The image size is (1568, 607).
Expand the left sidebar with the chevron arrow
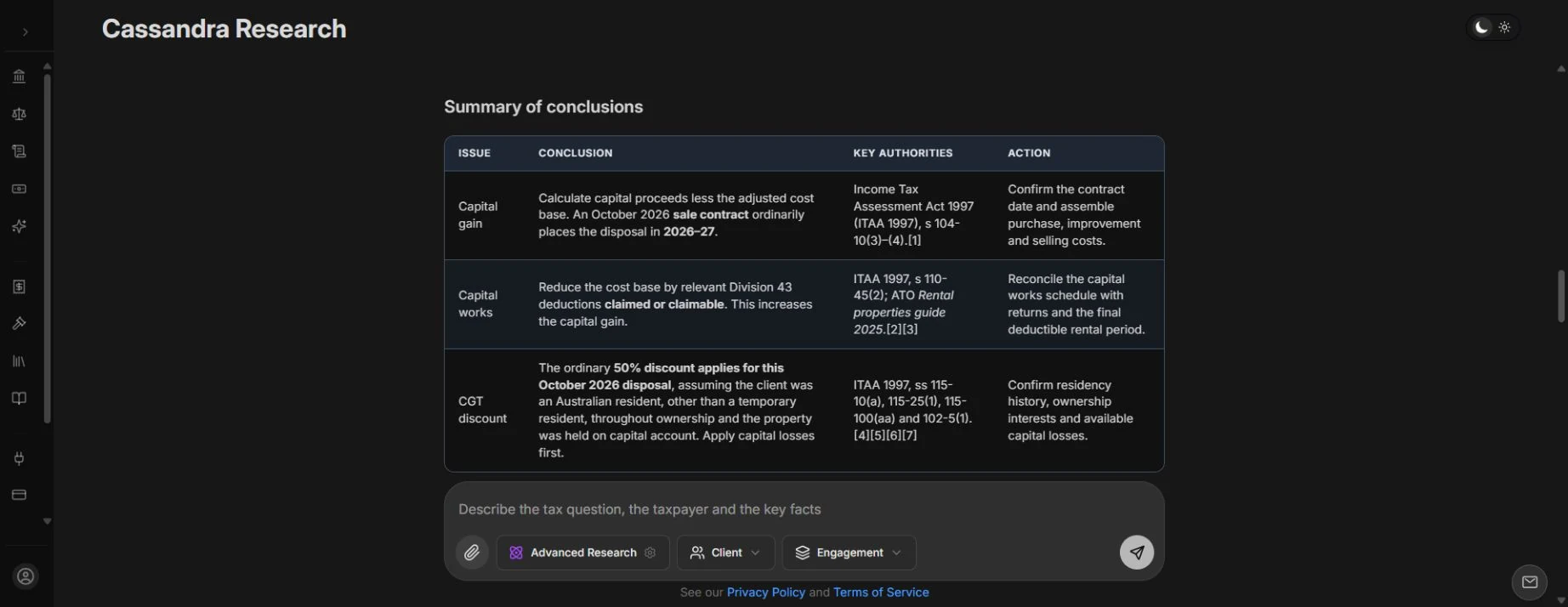click(x=26, y=31)
